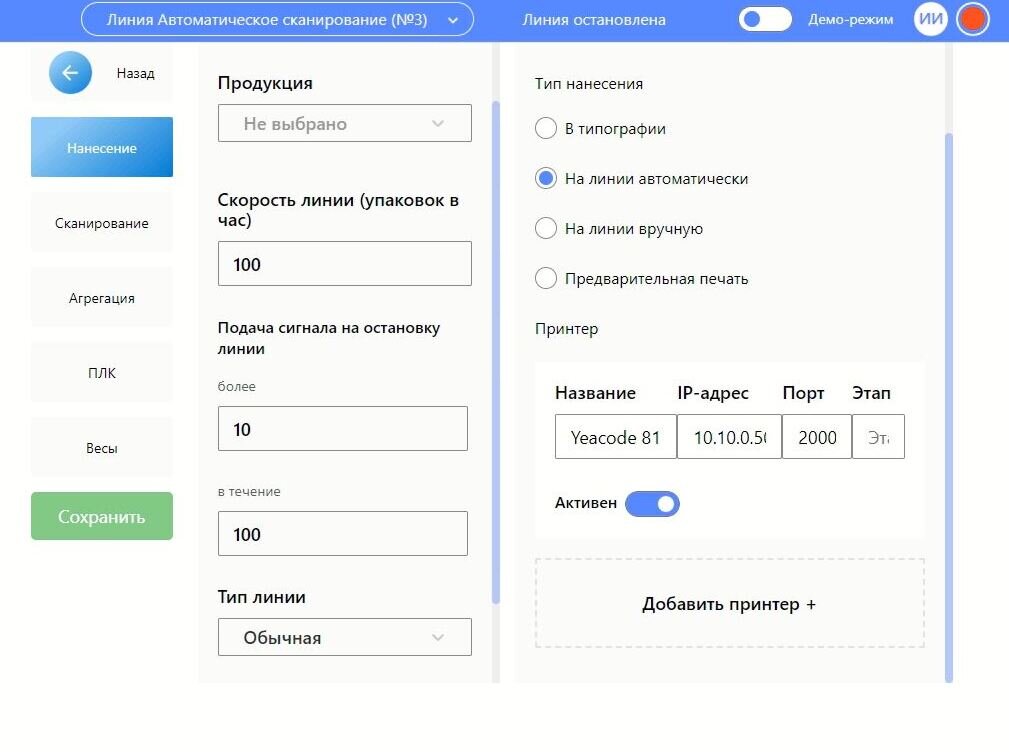Focus the Скорость линии input field

(344, 264)
